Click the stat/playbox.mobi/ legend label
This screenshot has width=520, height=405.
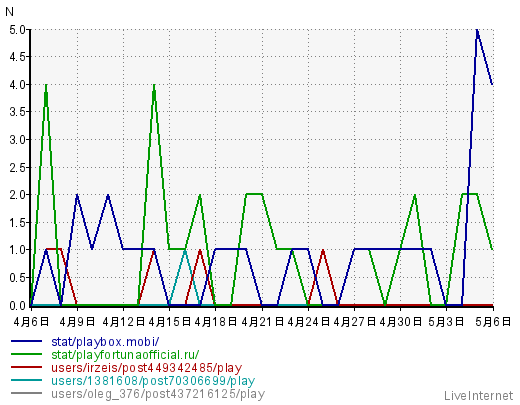(105, 342)
